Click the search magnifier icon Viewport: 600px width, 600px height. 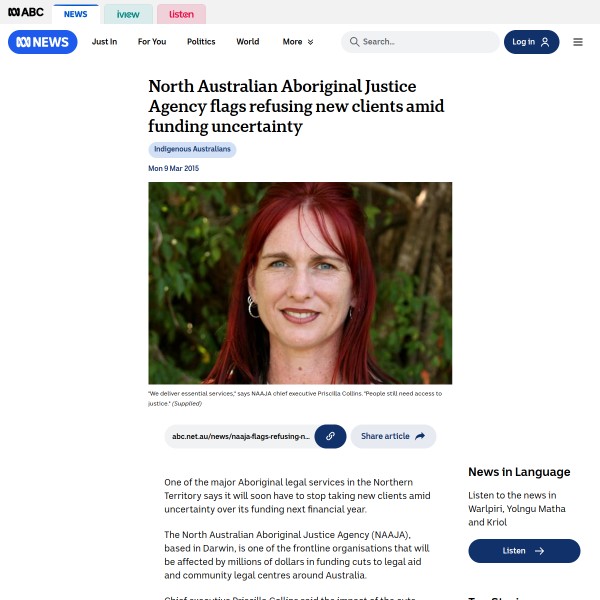coord(354,42)
